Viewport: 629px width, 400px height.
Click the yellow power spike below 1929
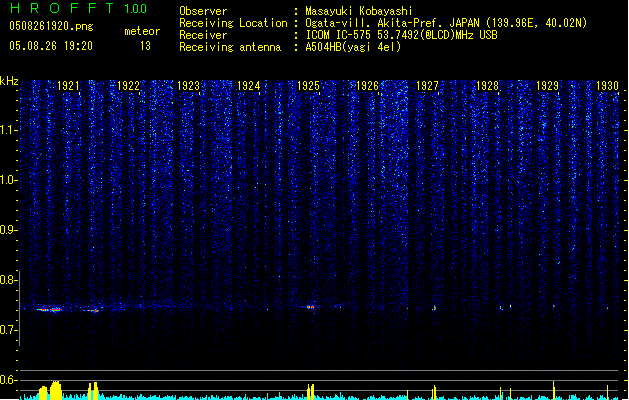pos(554,390)
